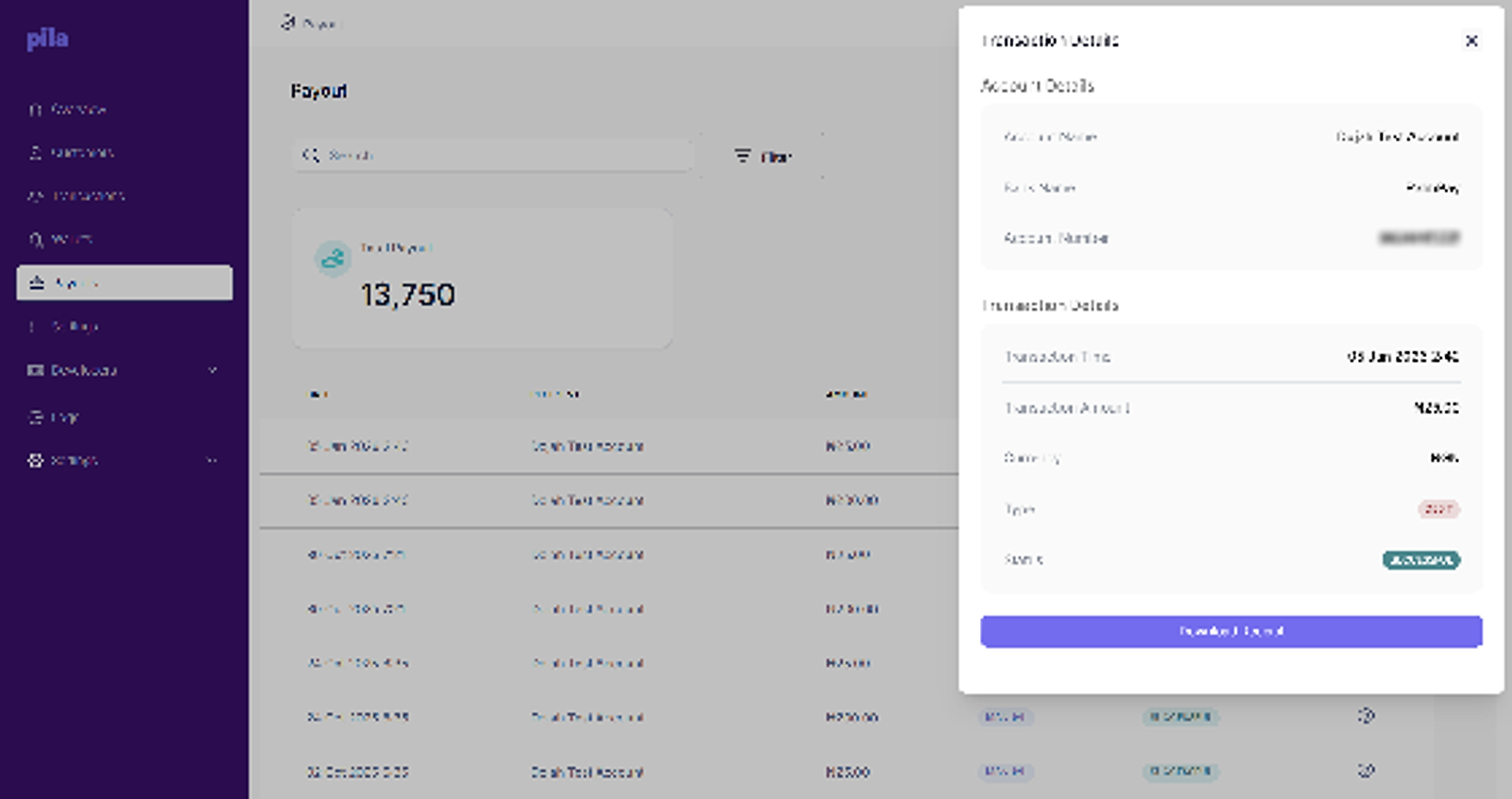1512x799 pixels.
Task: Select the Overview icon in the sidebar
Action: pos(36,110)
